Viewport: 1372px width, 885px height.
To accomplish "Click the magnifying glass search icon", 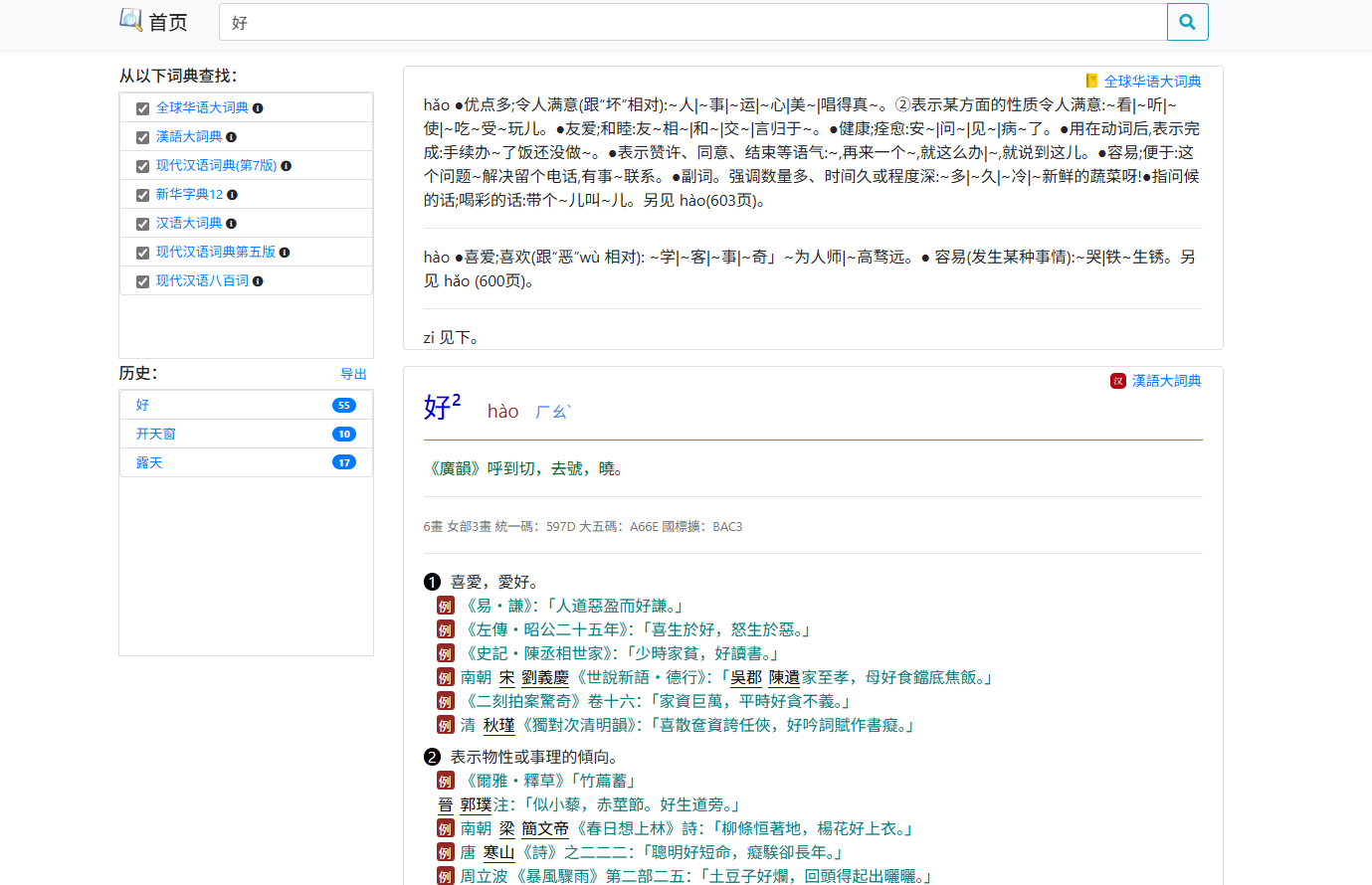I will click(x=1187, y=21).
